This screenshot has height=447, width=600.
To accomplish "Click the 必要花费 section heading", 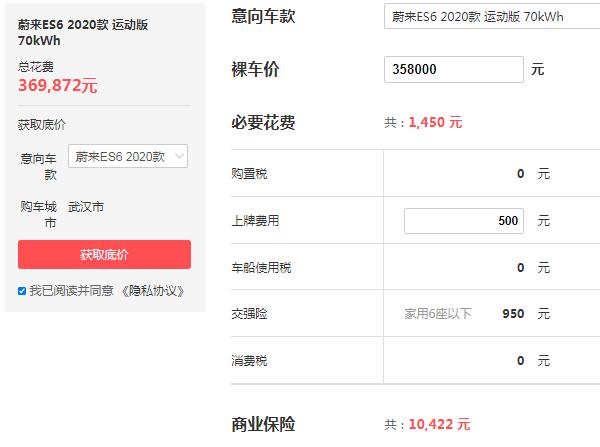I will click(262, 123).
